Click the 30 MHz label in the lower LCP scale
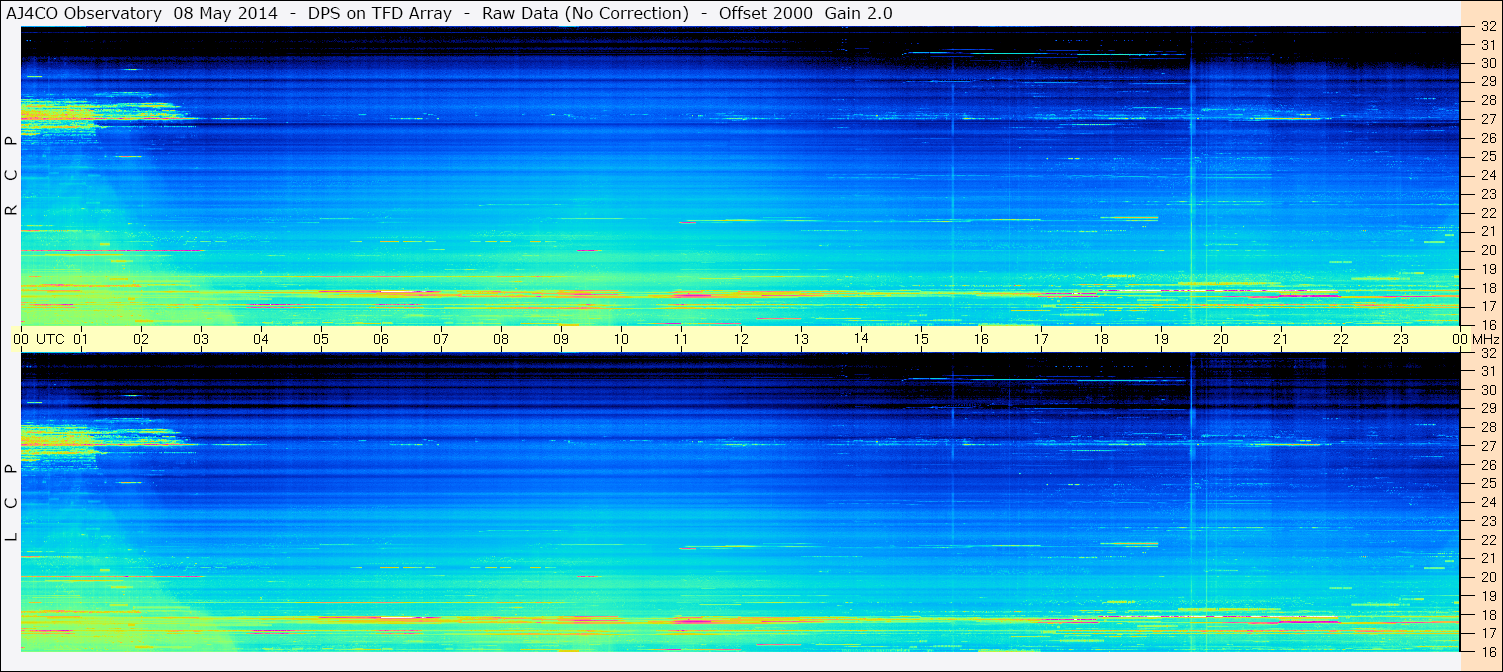The width and height of the screenshot is (1503, 672). point(1487,390)
